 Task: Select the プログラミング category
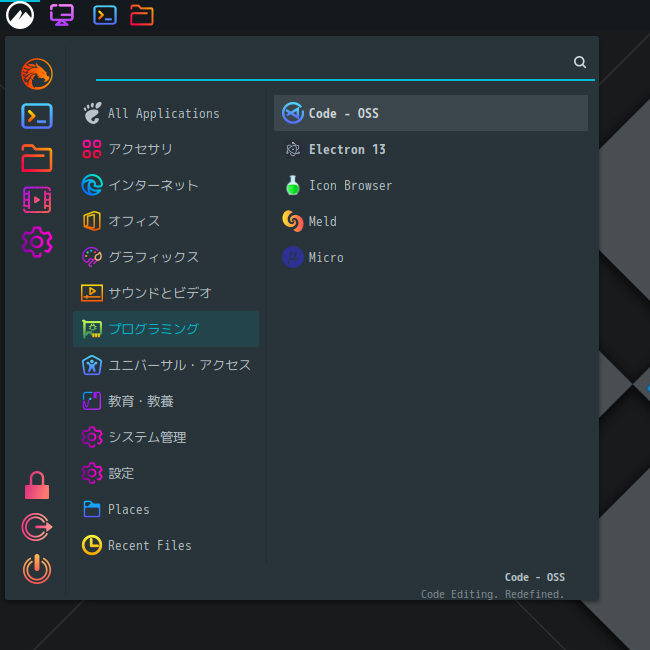click(166, 329)
